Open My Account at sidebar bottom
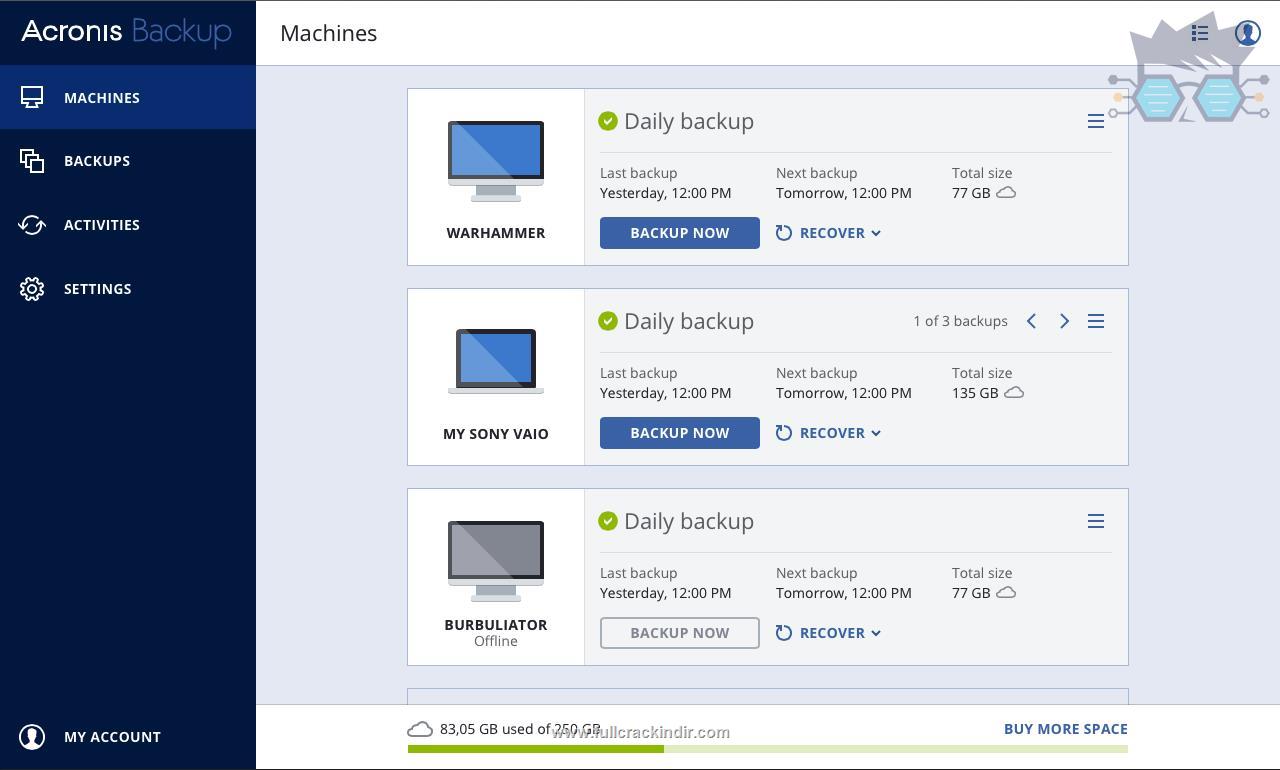The width and height of the screenshot is (1280, 770). pos(128,737)
